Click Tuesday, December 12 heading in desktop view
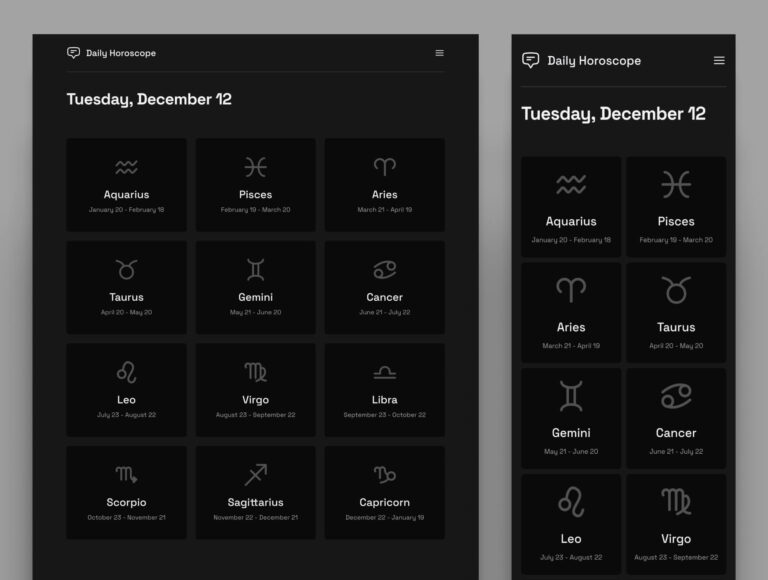Viewport: 768px width, 580px height. (149, 99)
